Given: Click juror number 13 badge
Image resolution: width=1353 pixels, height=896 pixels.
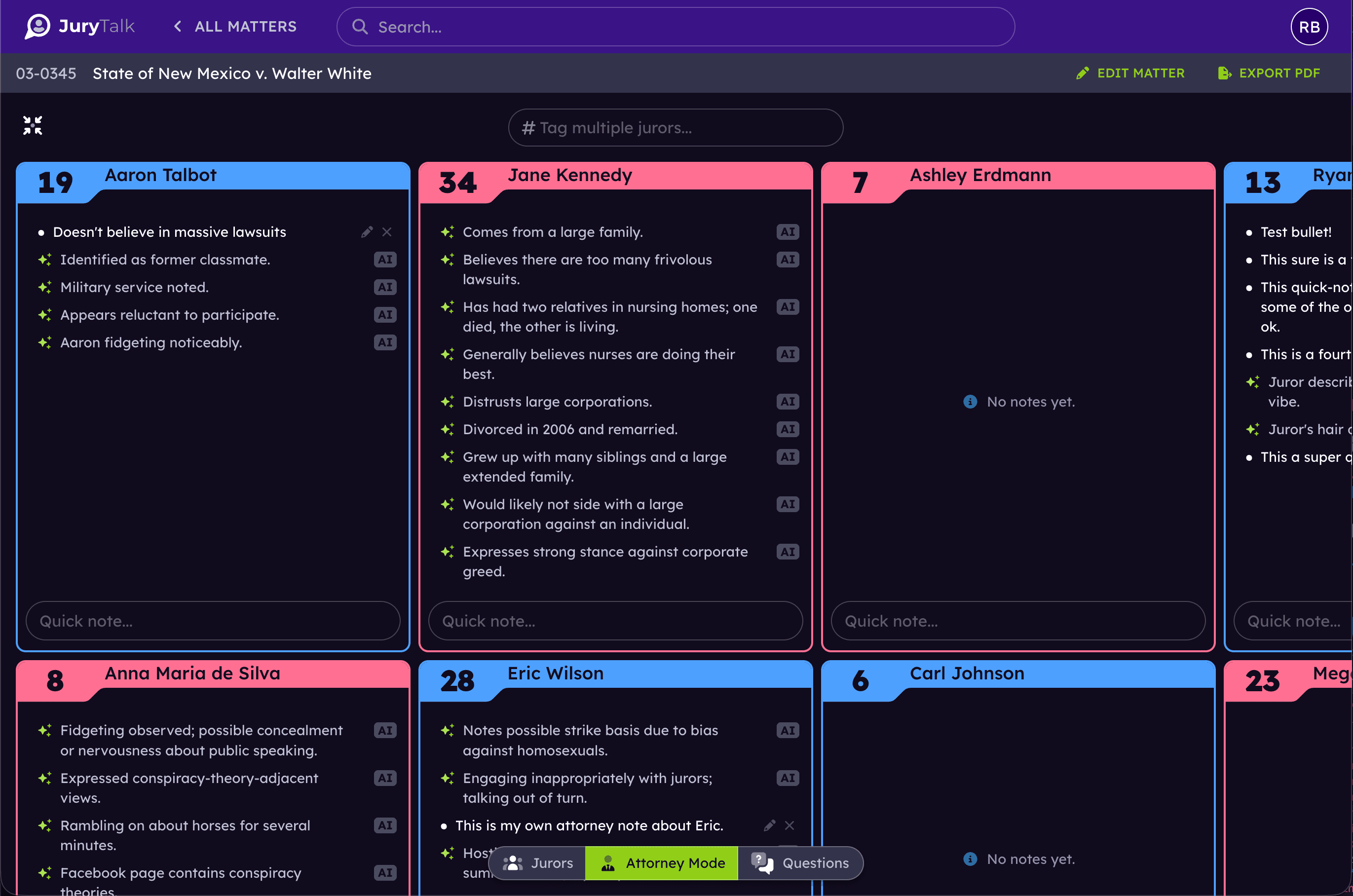Looking at the screenshot, I should pyautogui.click(x=1263, y=183).
